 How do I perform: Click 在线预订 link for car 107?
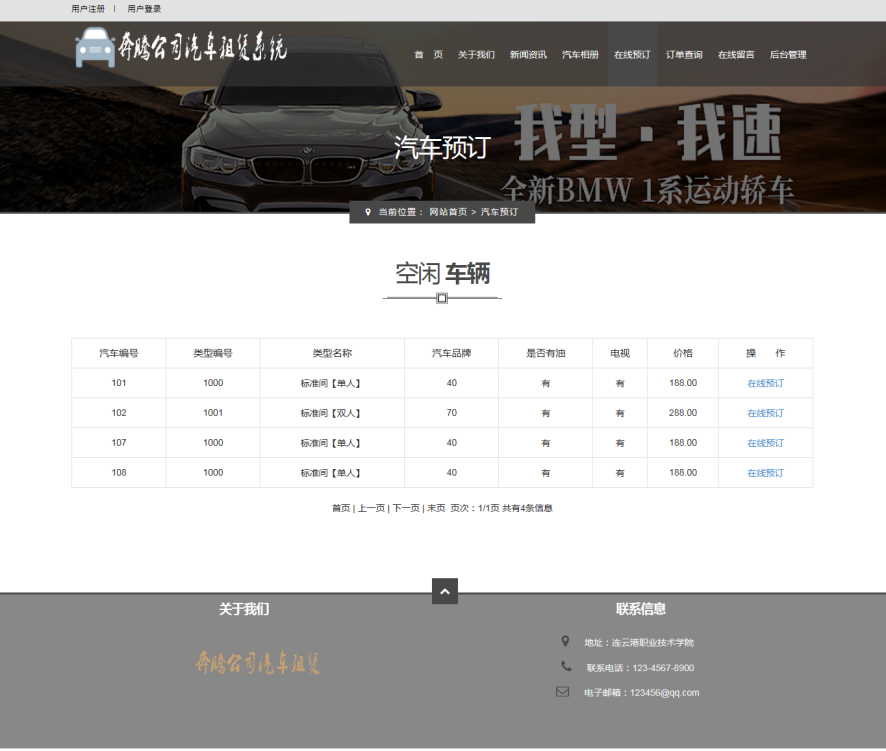pos(766,443)
